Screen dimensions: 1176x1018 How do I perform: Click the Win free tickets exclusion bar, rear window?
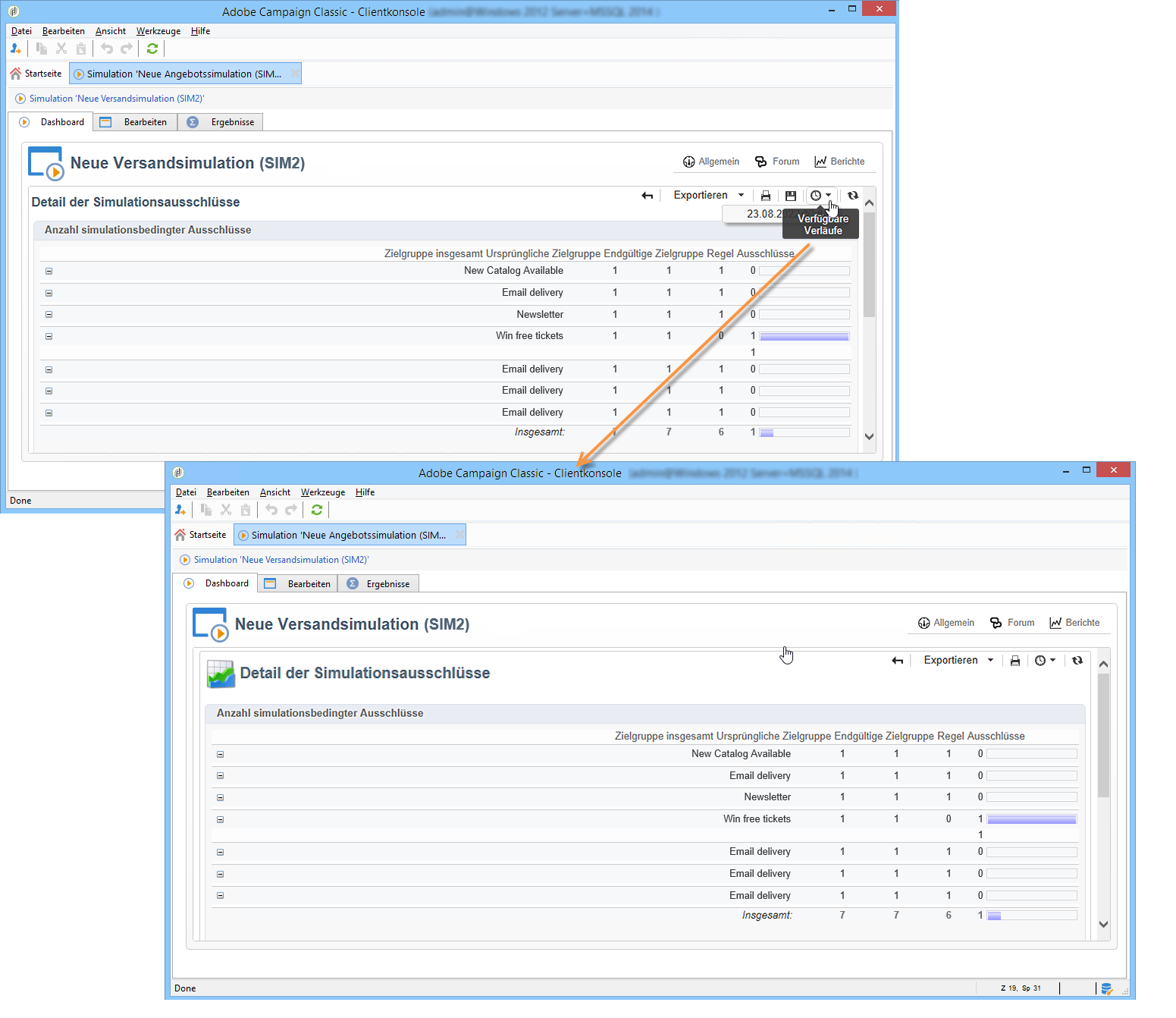coord(804,336)
